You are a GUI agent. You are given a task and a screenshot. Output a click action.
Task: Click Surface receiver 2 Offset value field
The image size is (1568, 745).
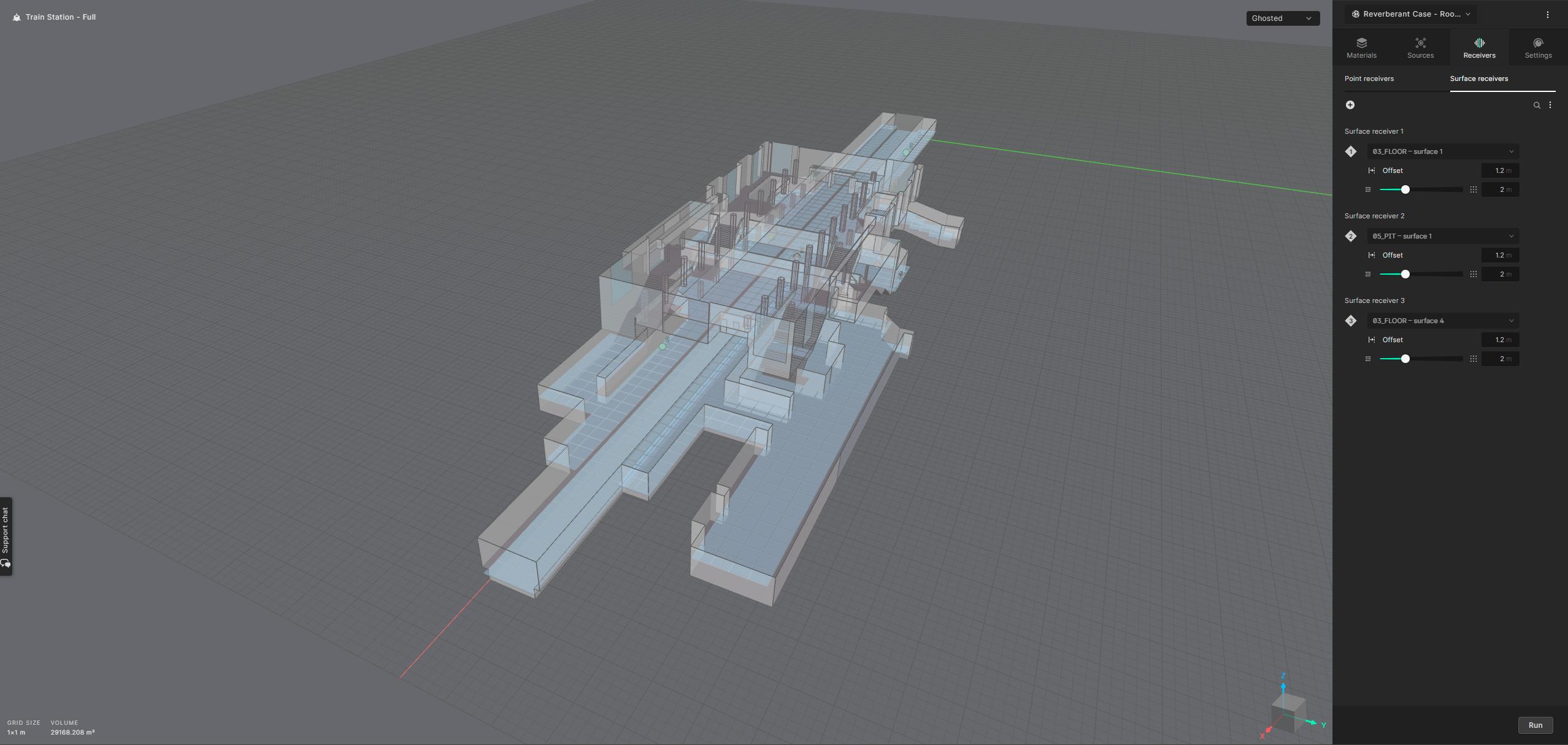point(1499,255)
